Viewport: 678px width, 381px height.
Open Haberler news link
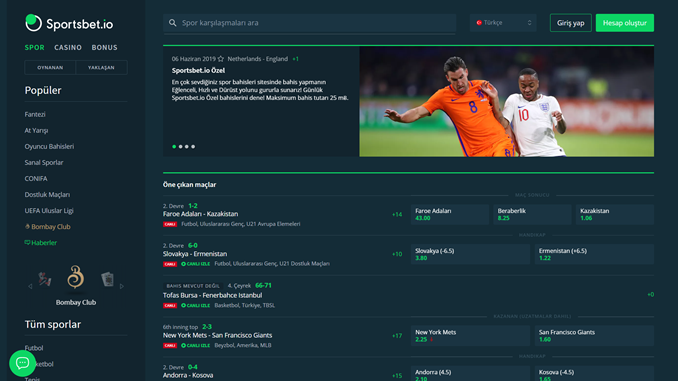pos(41,243)
